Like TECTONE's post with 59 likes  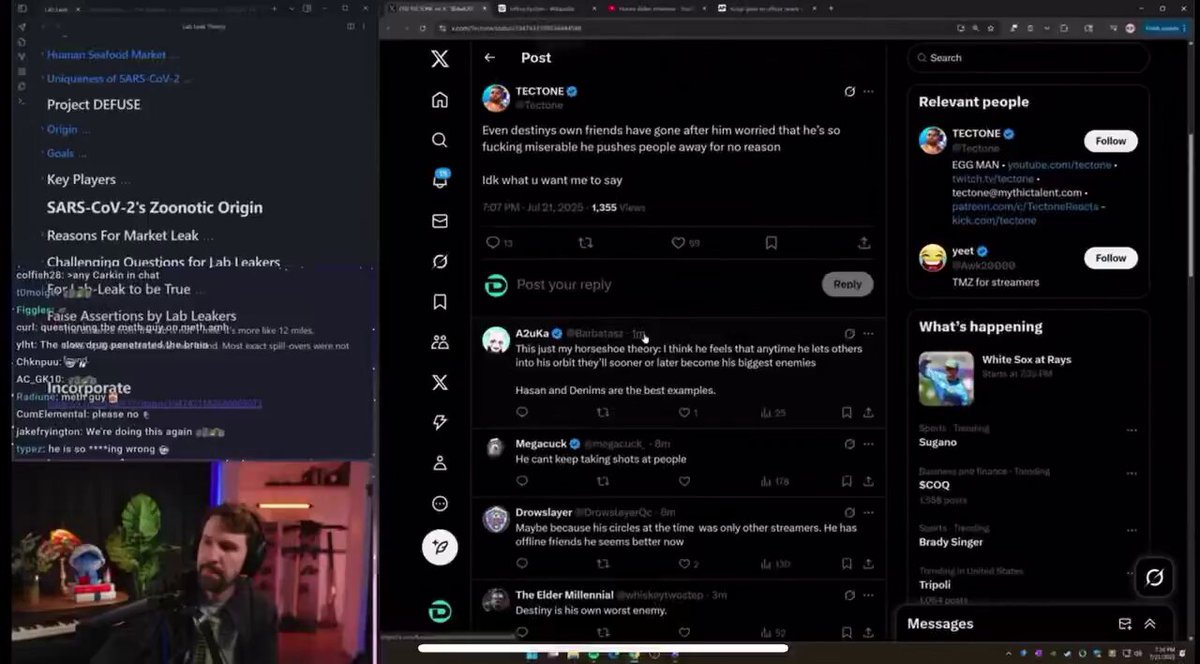pyautogui.click(x=678, y=243)
